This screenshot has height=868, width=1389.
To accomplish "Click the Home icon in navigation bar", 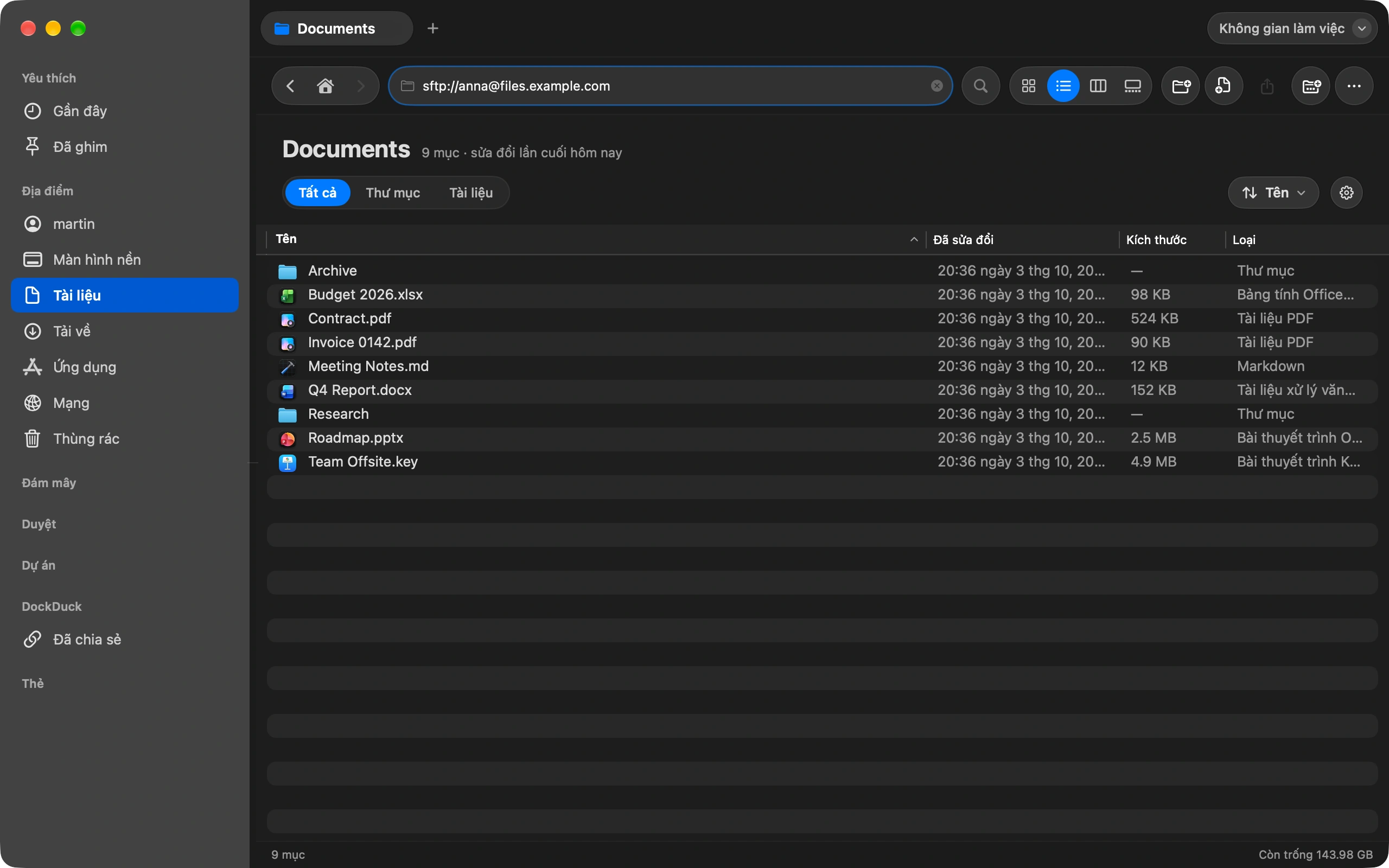I will pos(326,86).
